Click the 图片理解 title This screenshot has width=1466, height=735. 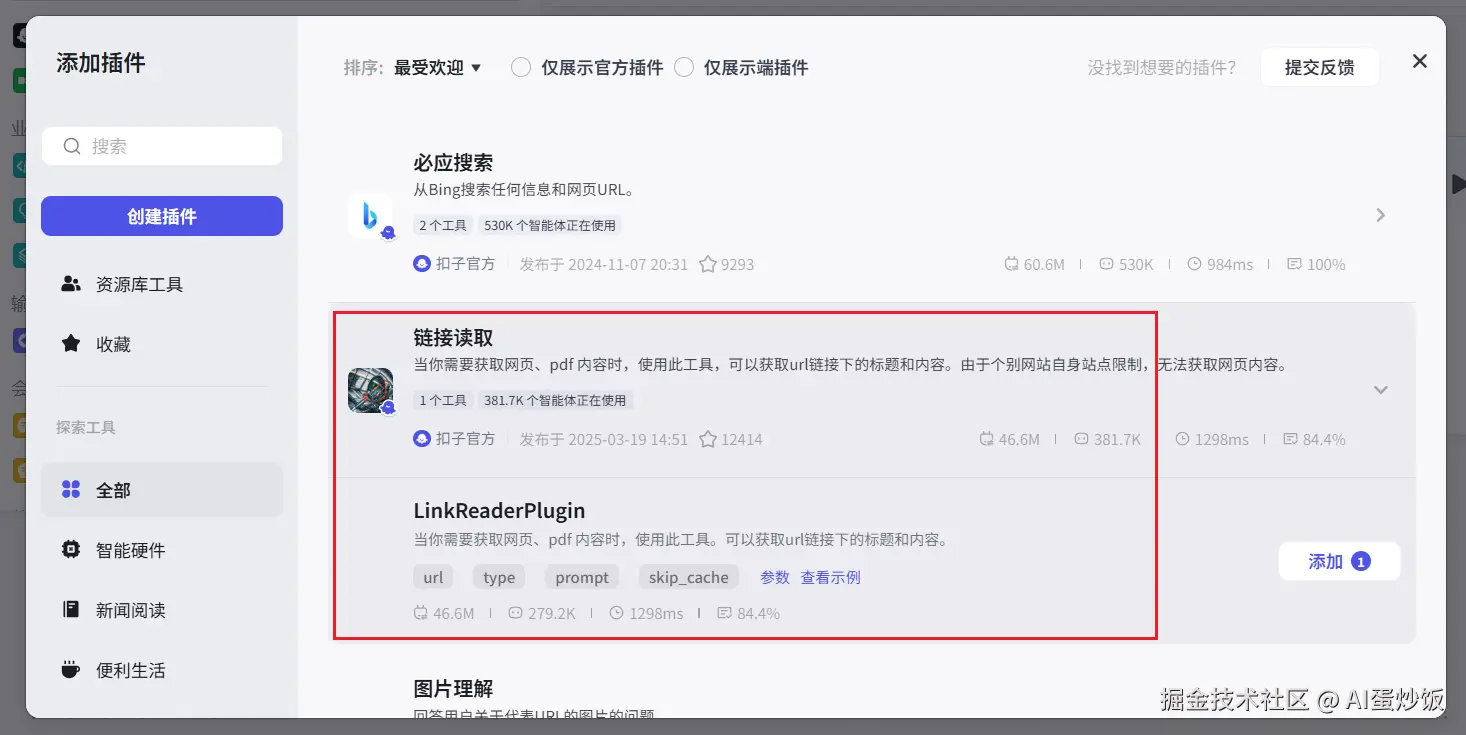pos(453,689)
